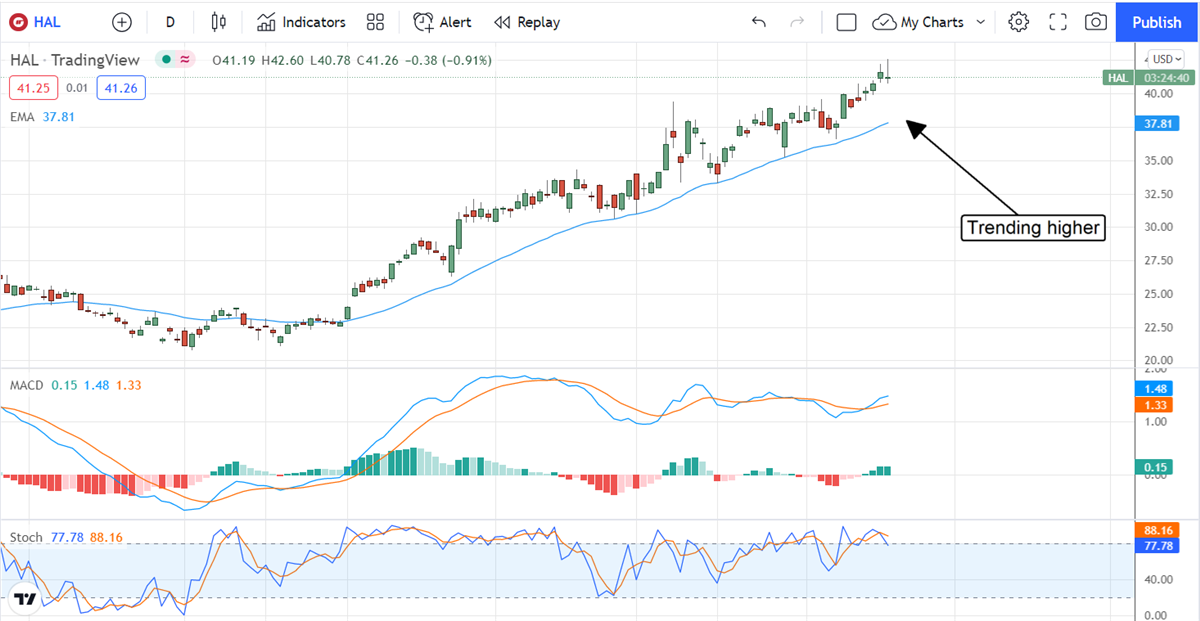Viewport: 1200px width, 621px height.
Task: Open the indicator templates grid icon
Action: (x=375, y=22)
